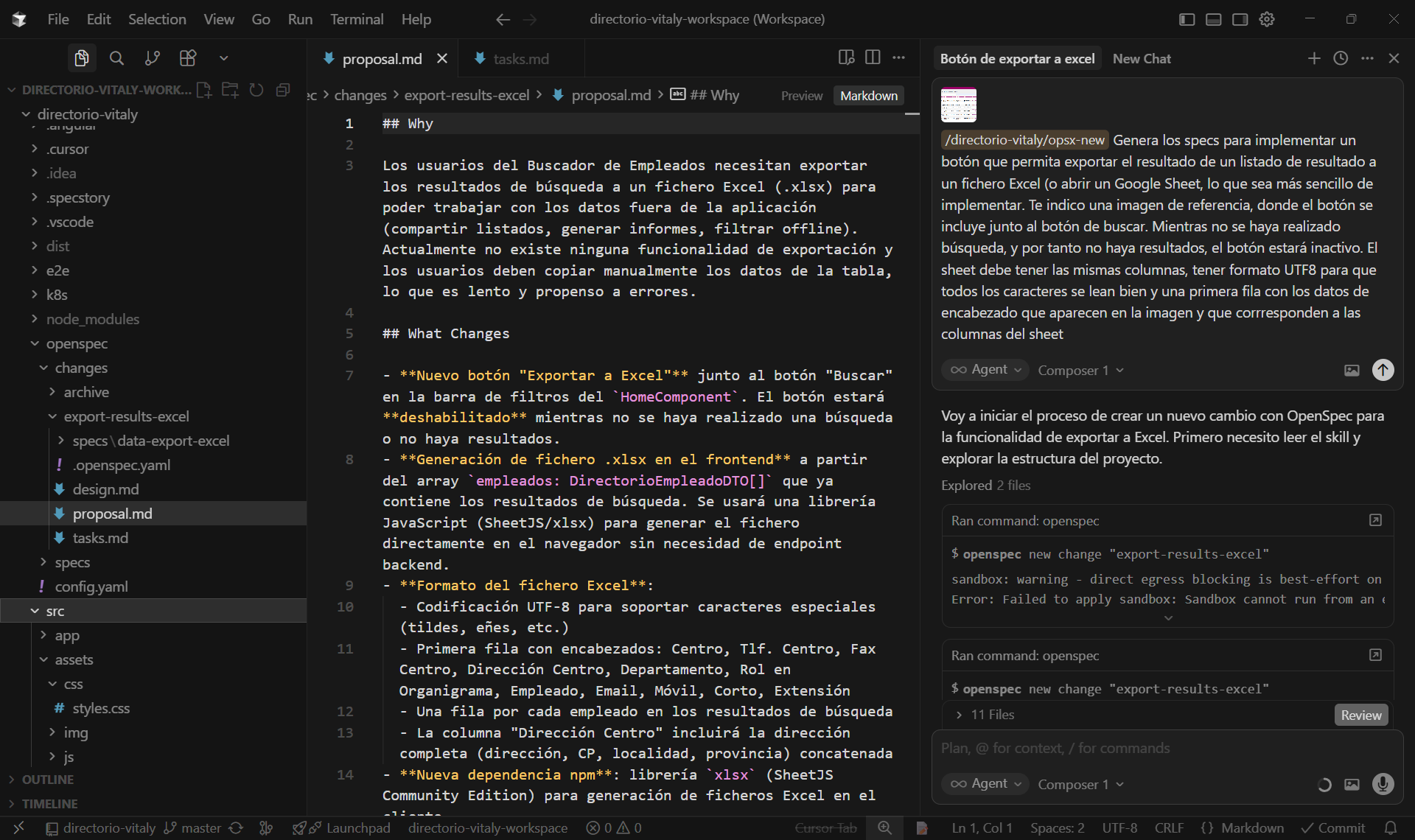Split the editor to the right
This screenshot has height=840, width=1415.
(873, 57)
